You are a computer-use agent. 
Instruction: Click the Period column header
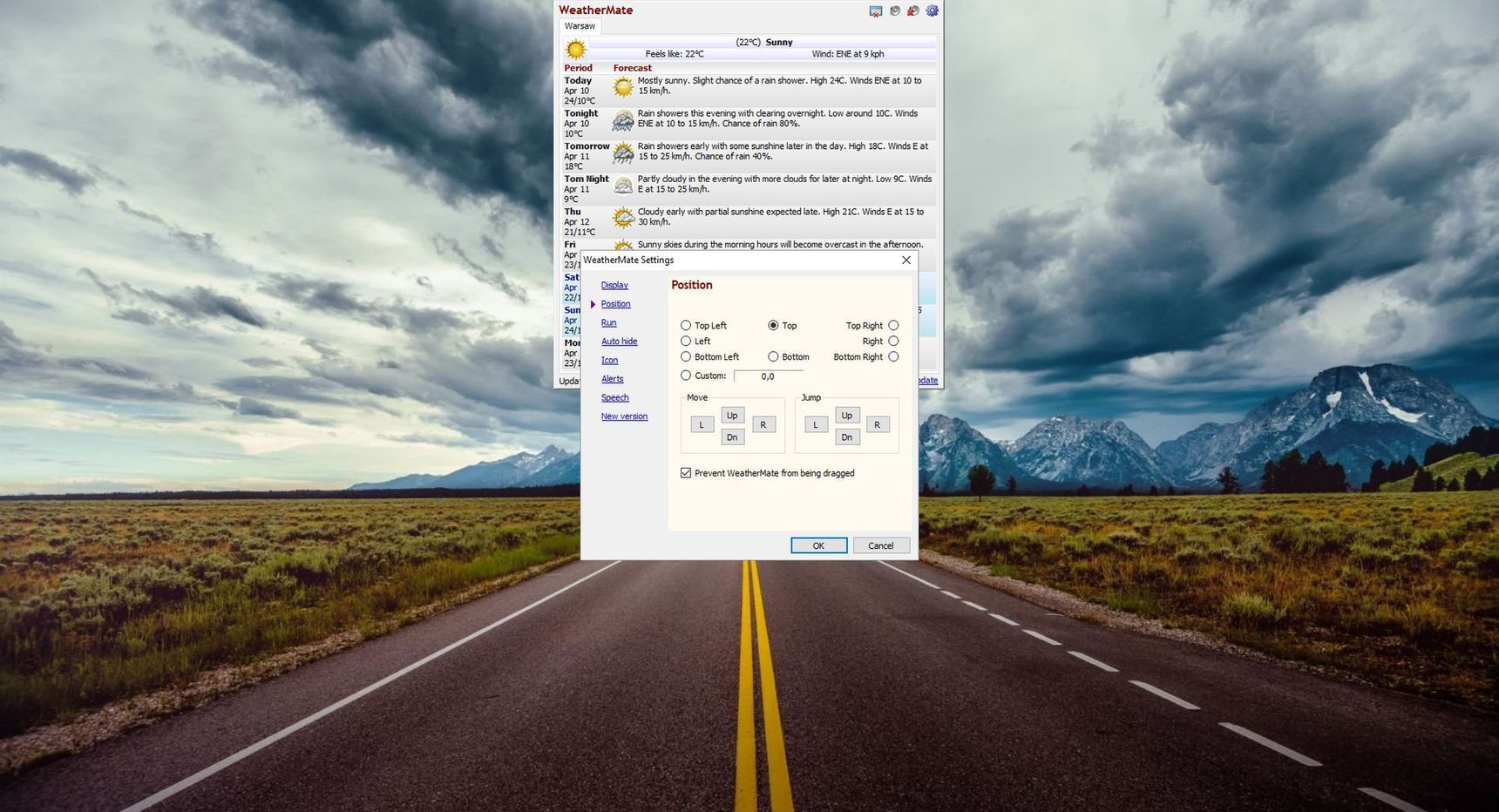click(578, 68)
